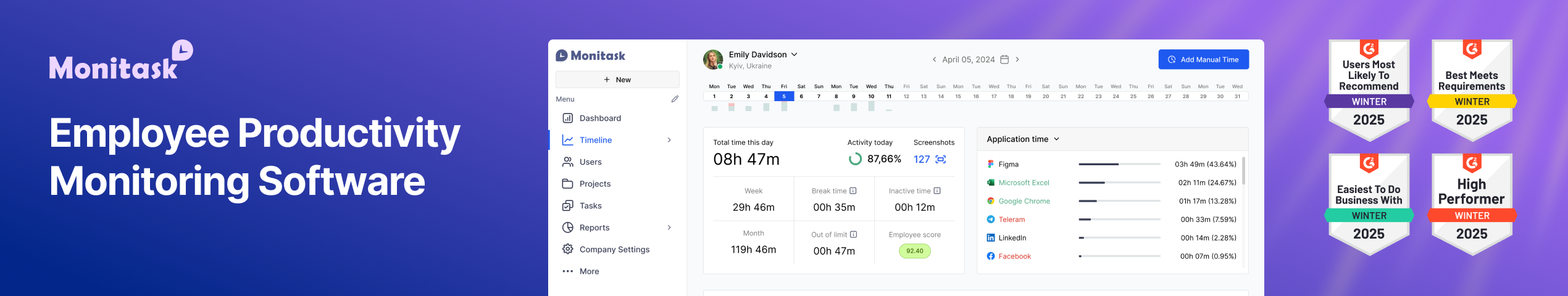
Task: Click the Microsoft Excel app name
Action: 1024,183
